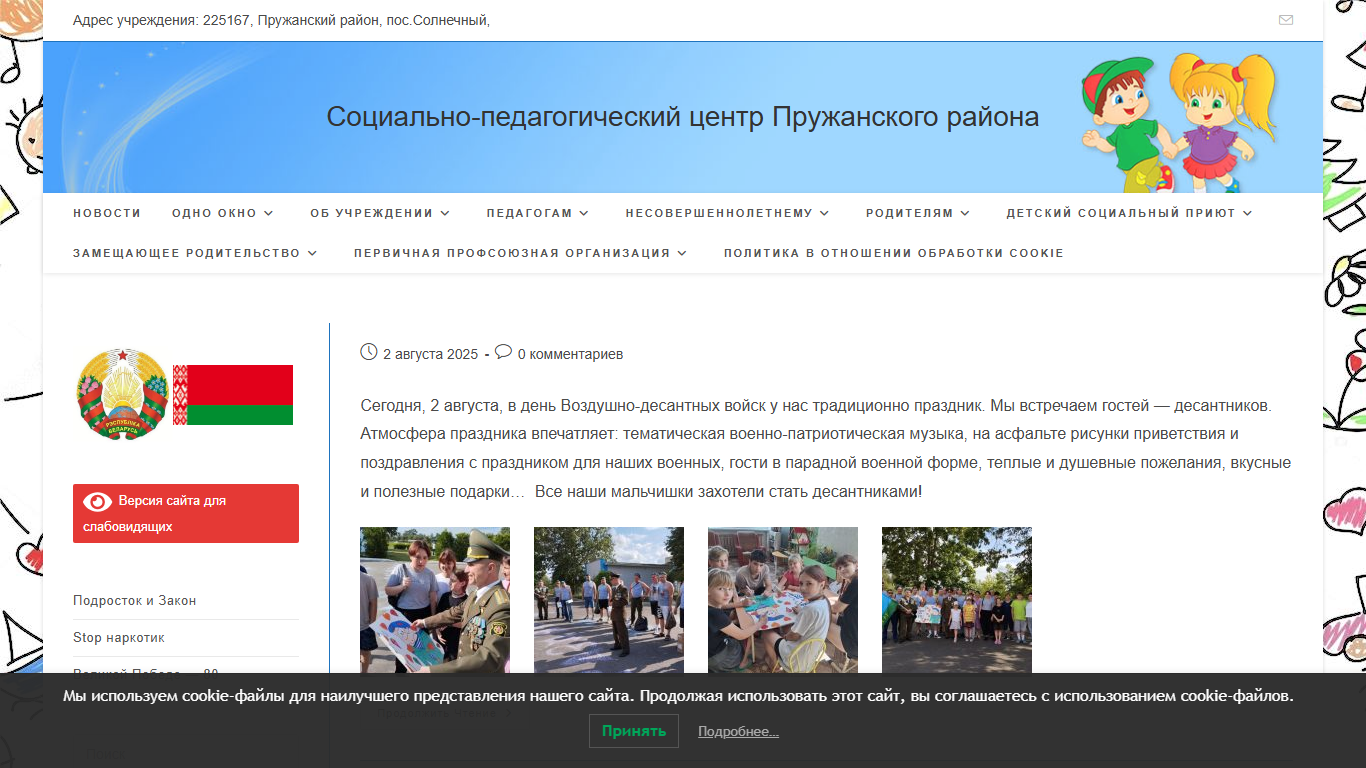
Task: Click the Belarus flag image
Action: click(x=233, y=395)
